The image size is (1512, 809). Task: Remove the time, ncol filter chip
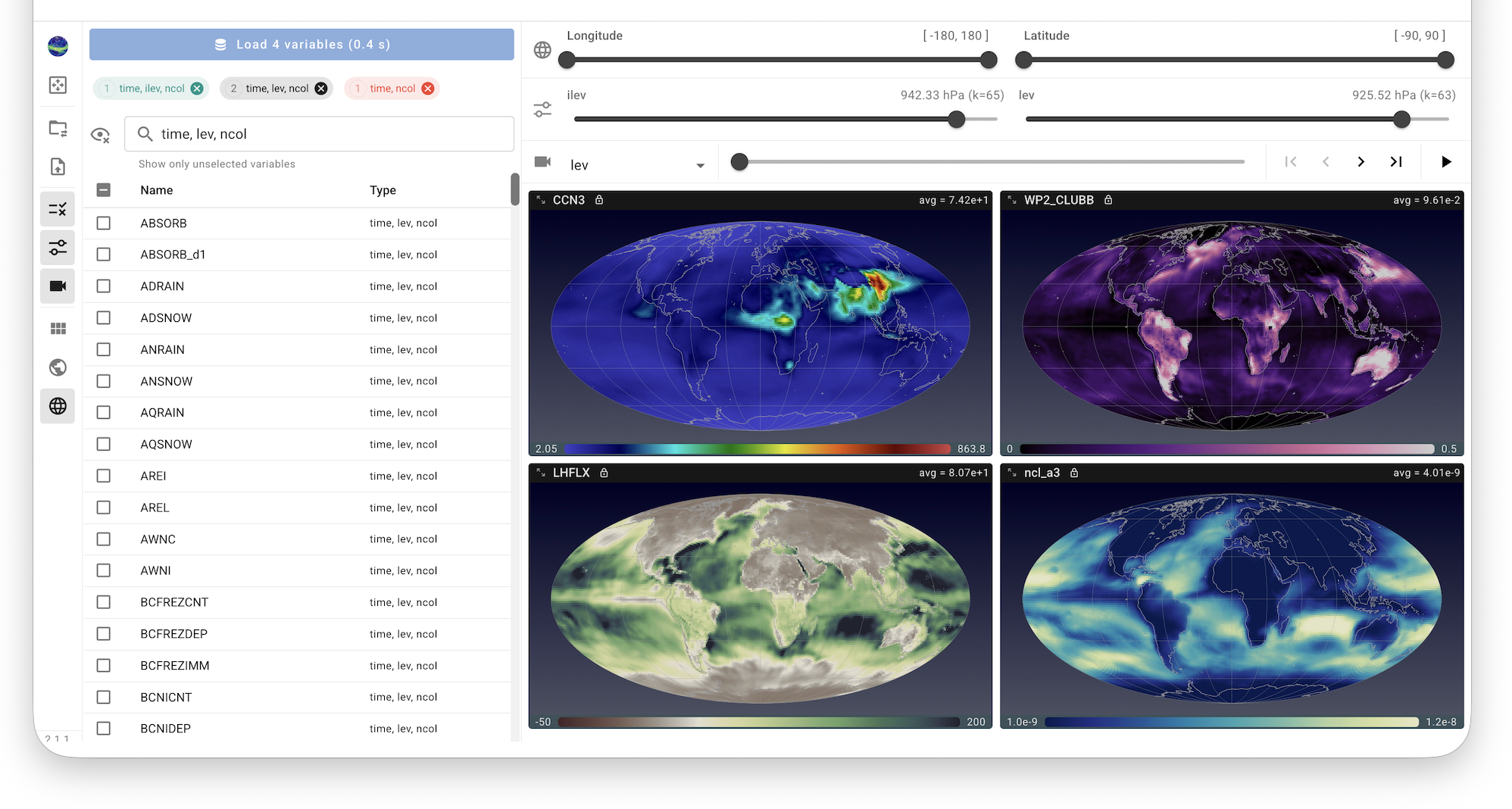[x=428, y=88]
